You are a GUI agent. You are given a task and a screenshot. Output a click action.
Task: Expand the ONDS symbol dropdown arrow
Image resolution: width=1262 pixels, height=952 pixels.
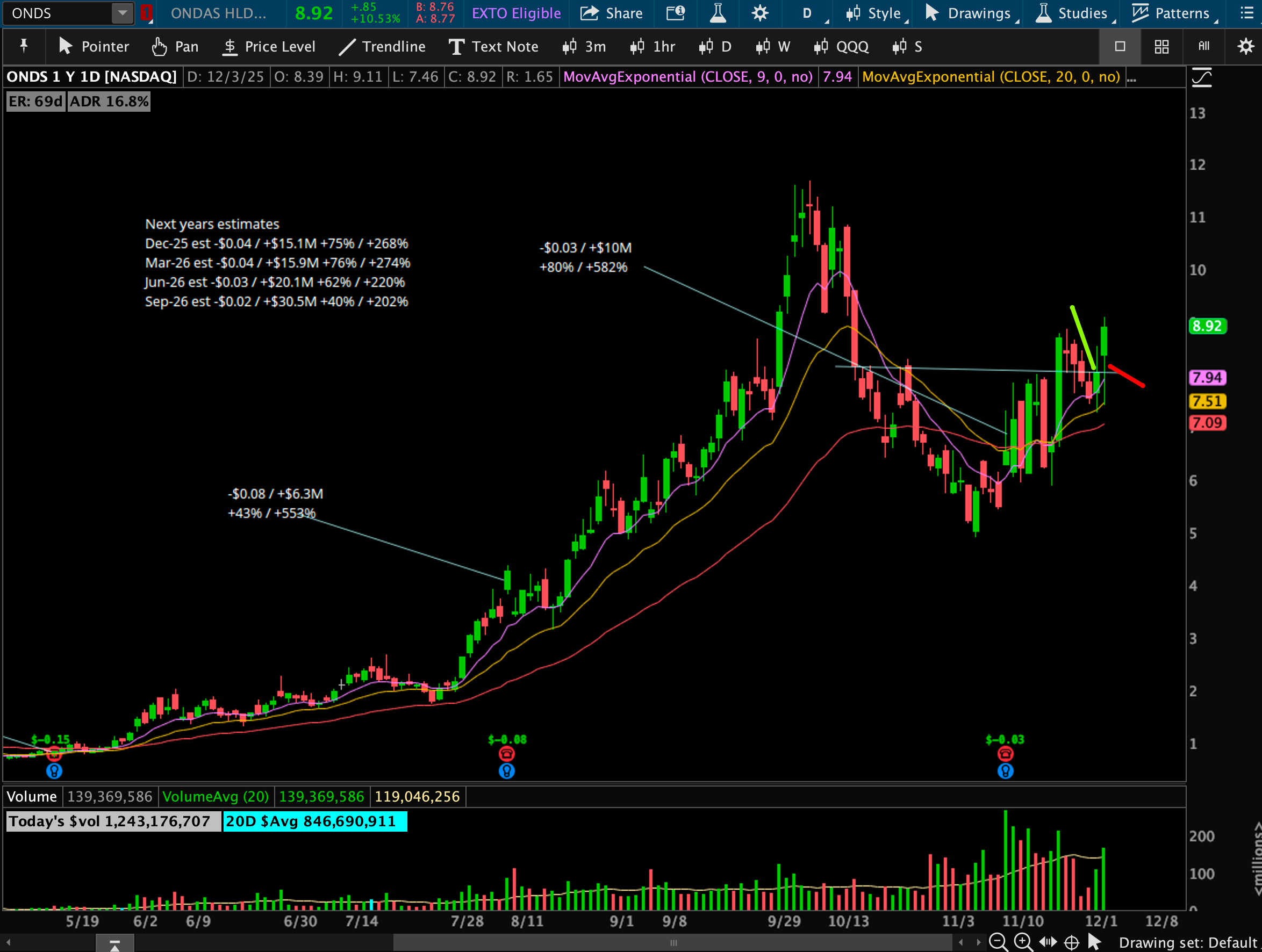[122, 13]
